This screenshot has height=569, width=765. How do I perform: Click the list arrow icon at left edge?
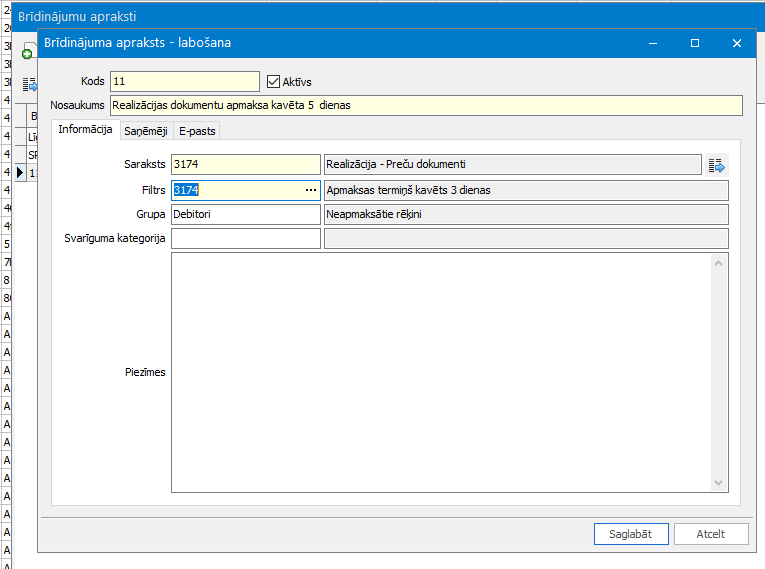click(x=29, y=84)
